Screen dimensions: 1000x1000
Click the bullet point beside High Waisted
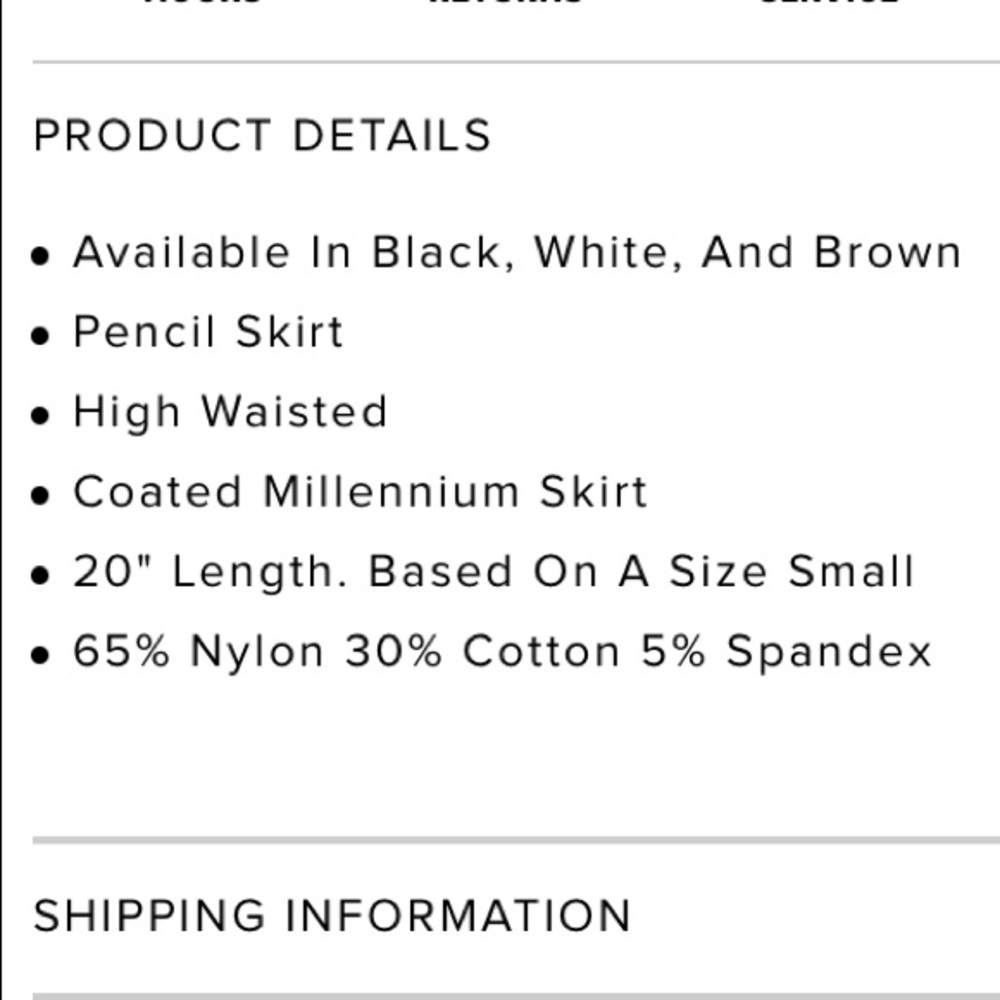pyautogui.click(x=40, y=416)
